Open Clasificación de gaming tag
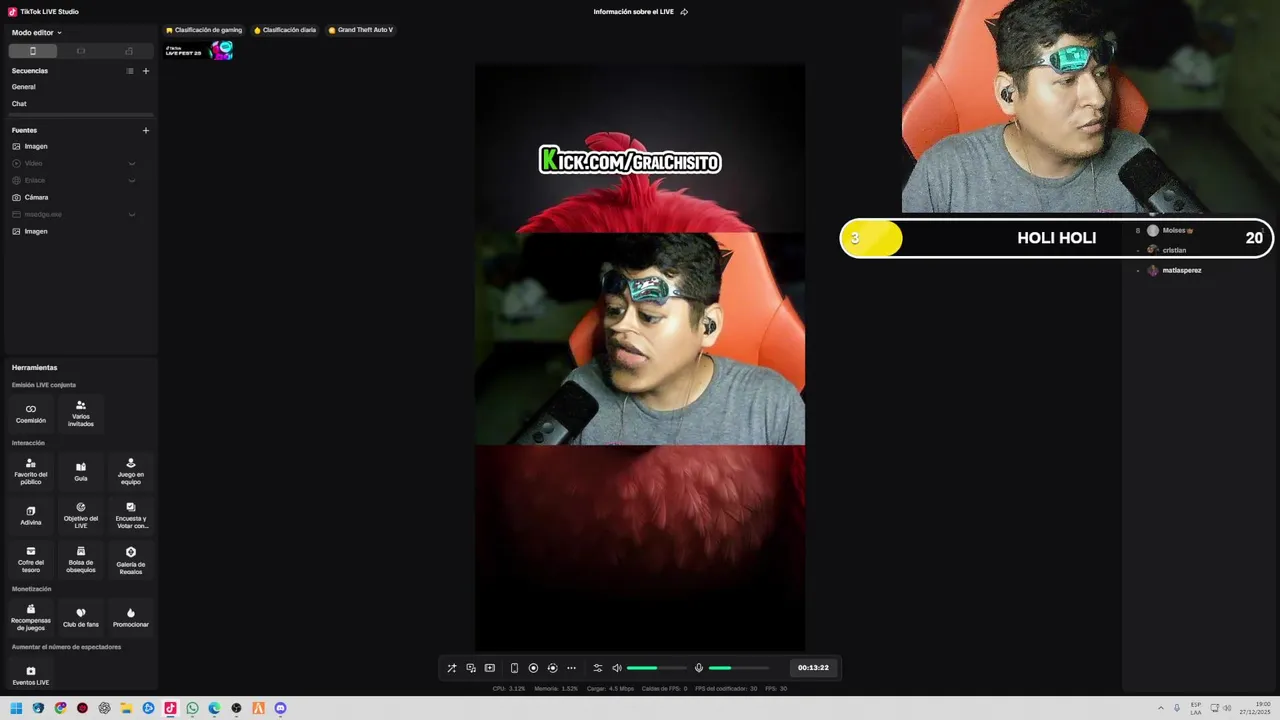The image size is (1280, 720). [204, 30]
